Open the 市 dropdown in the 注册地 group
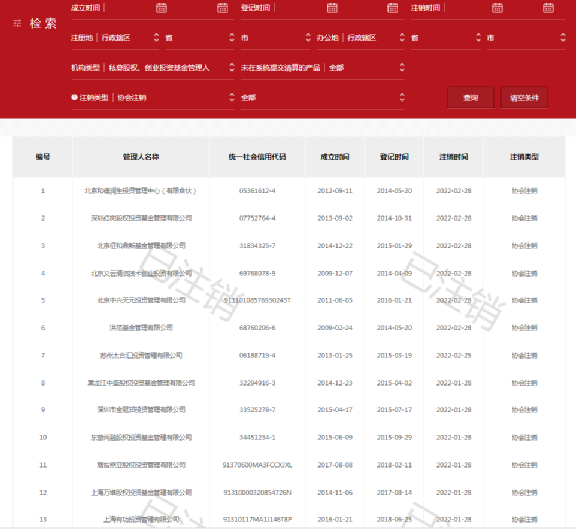 point(276,37)
